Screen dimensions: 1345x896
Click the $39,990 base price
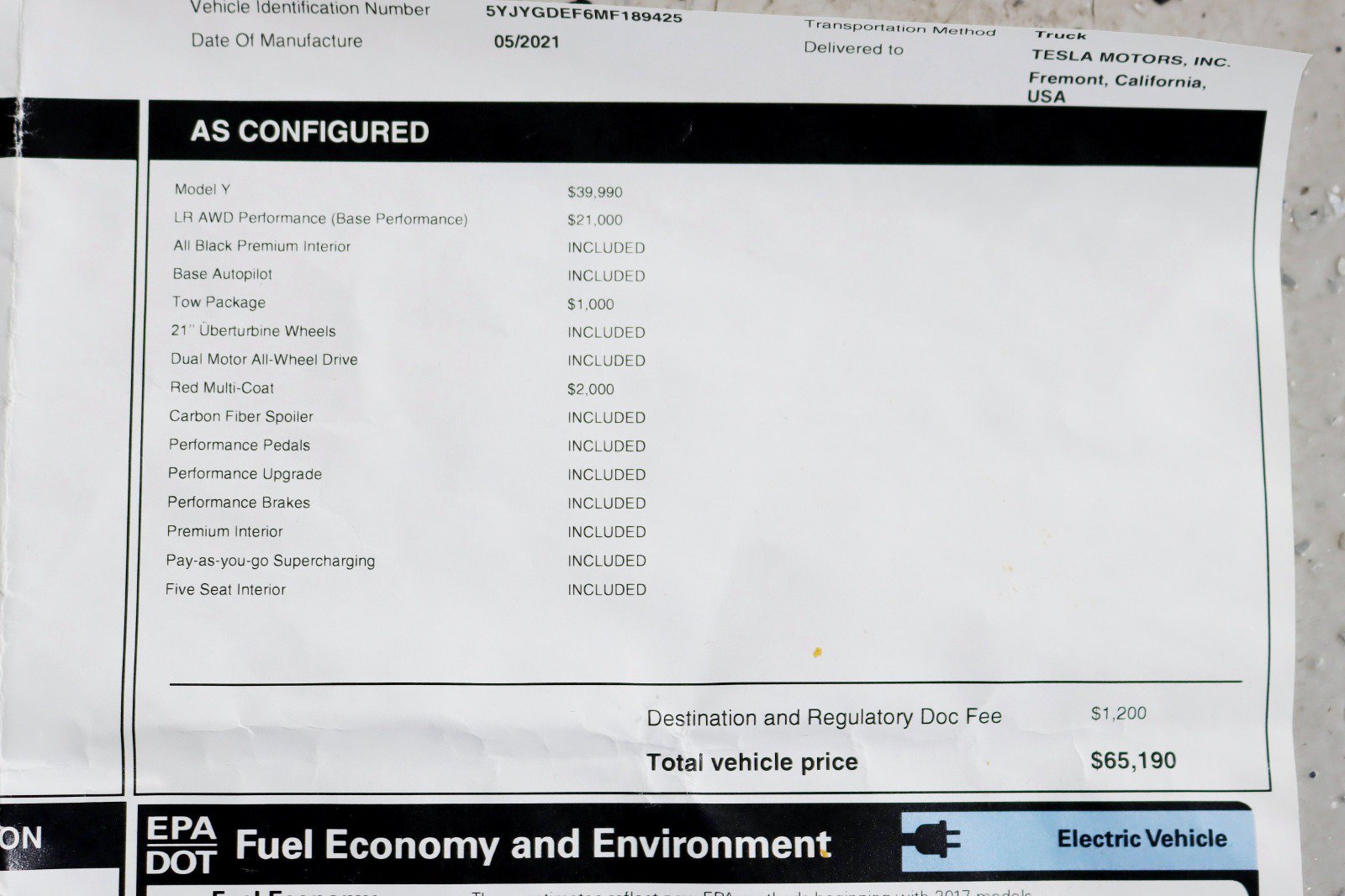tap(595, 192)
